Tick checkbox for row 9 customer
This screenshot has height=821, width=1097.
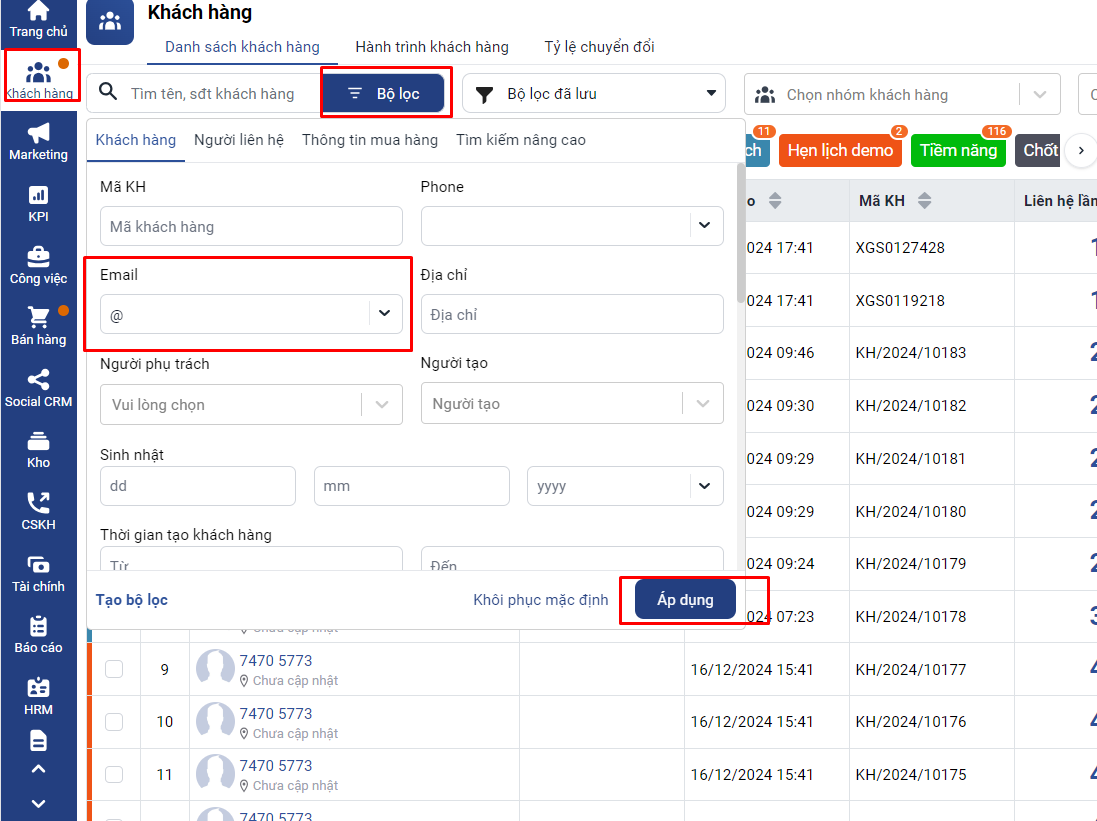coord(114,669)
